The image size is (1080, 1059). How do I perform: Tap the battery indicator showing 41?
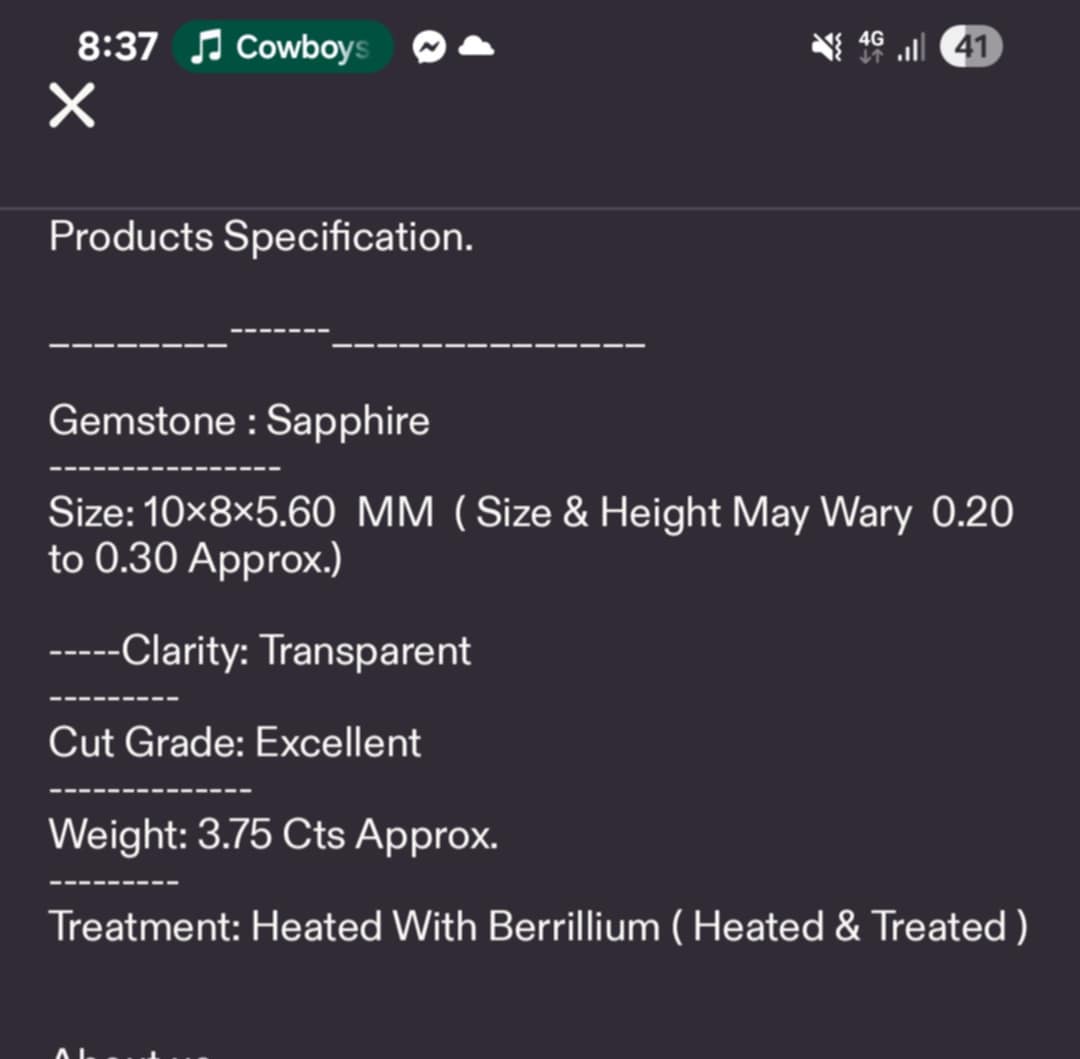click(x=970, y=46)
